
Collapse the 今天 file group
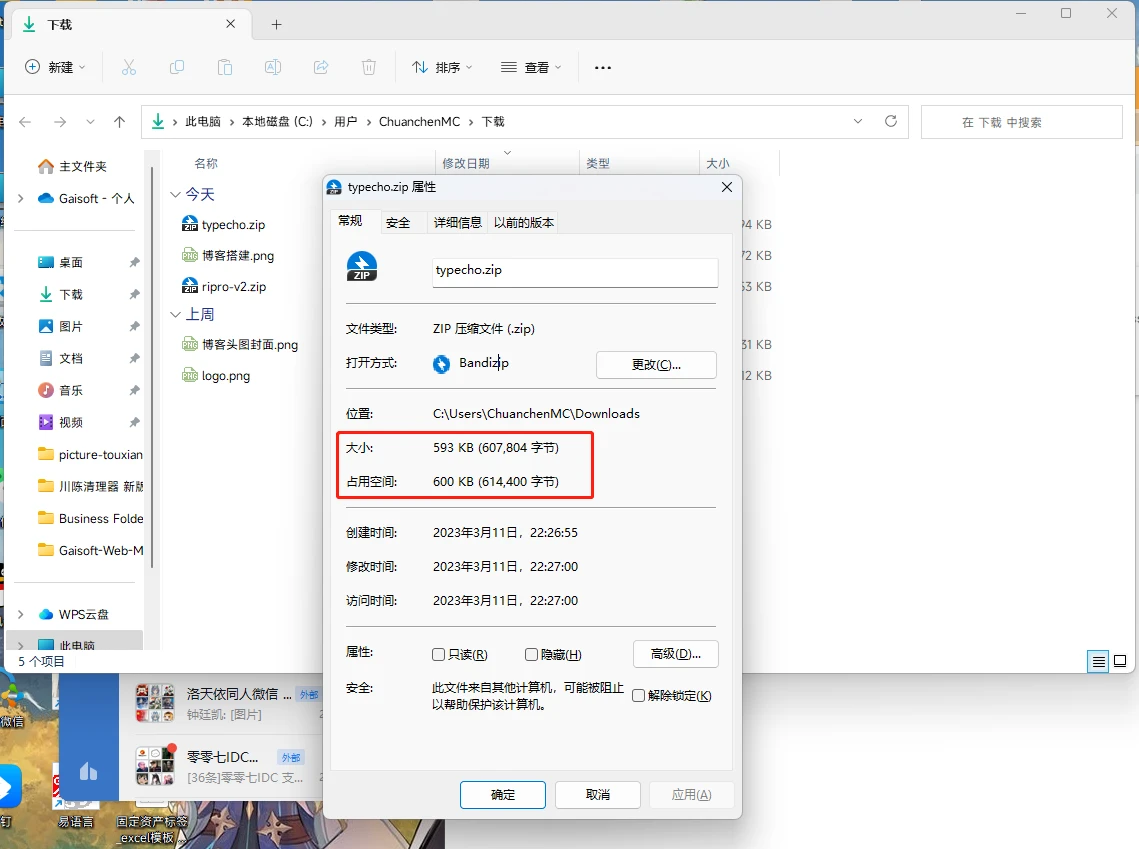(176, 194)
